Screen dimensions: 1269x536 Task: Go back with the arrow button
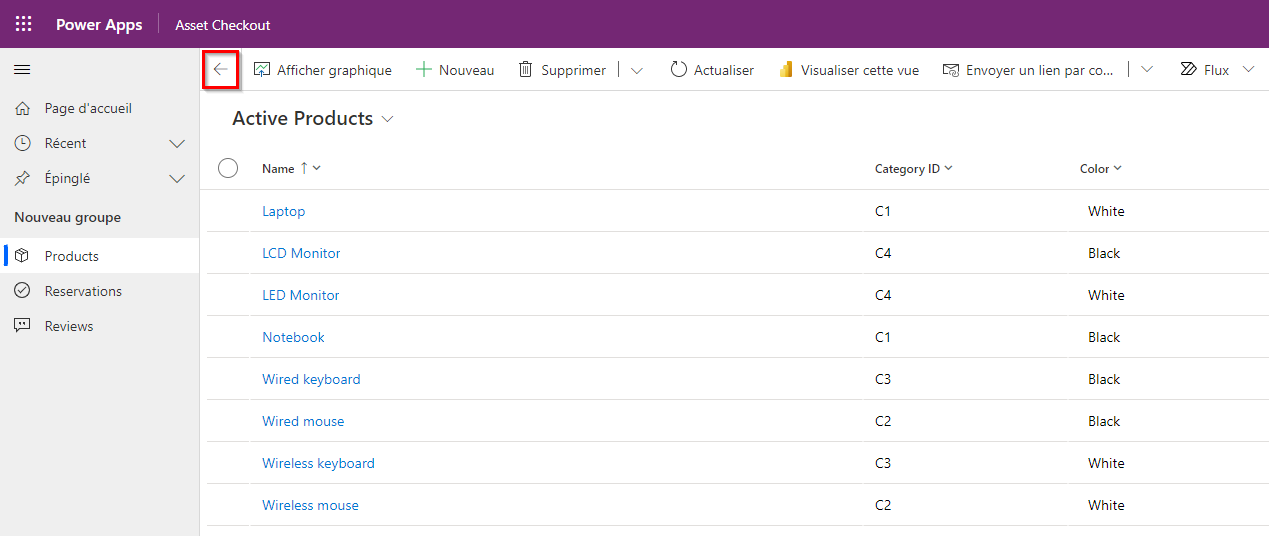(220, 70)
